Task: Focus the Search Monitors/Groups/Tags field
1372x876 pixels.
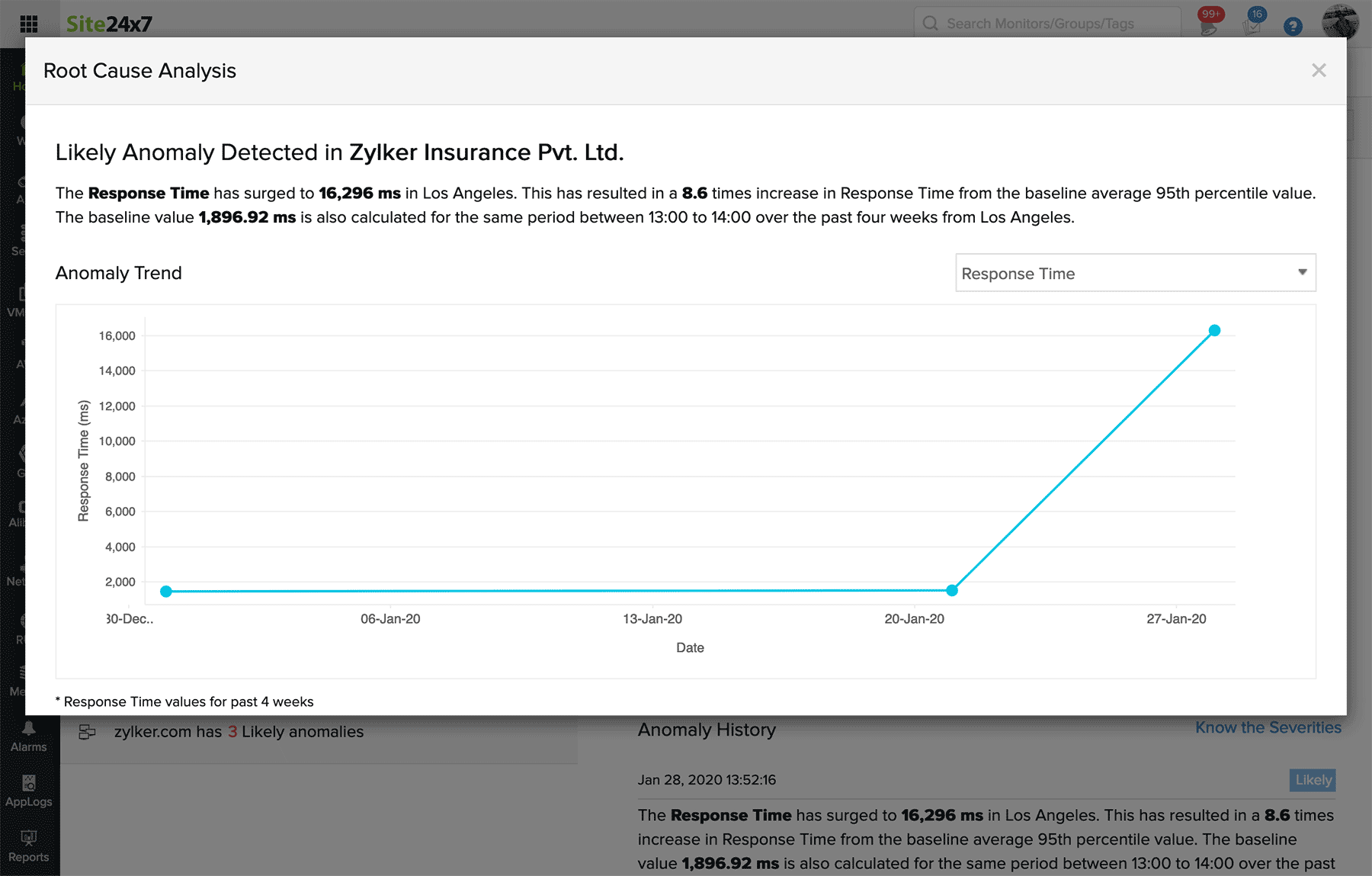Action: click(1047, 24)
